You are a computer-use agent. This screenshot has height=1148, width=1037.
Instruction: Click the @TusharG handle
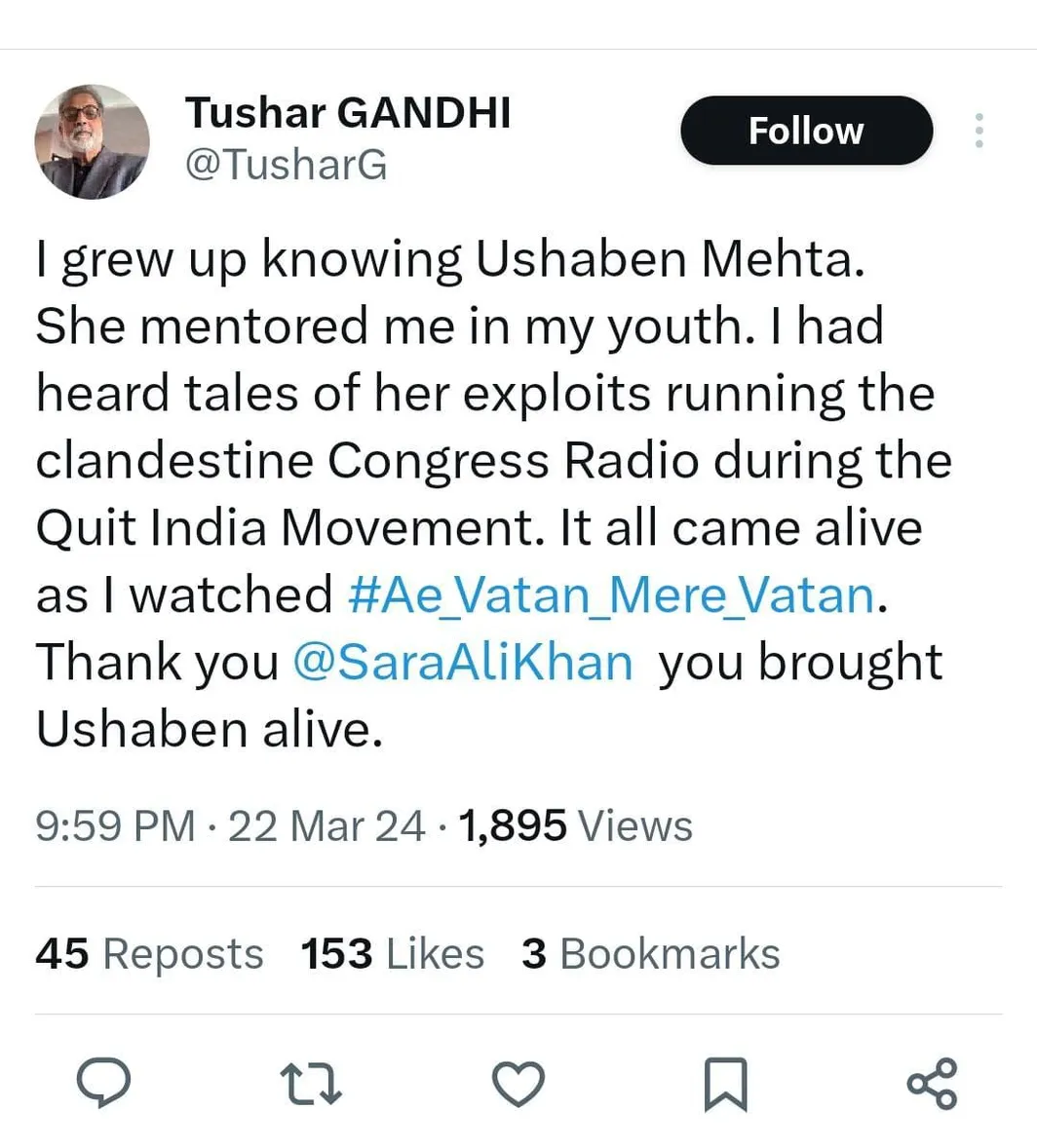(286, 166)
